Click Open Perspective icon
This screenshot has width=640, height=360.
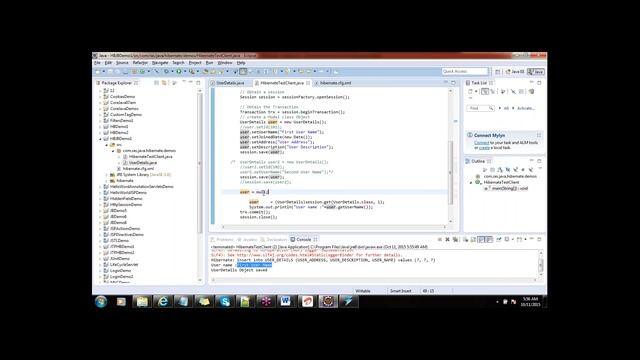(x=498, y=71)
